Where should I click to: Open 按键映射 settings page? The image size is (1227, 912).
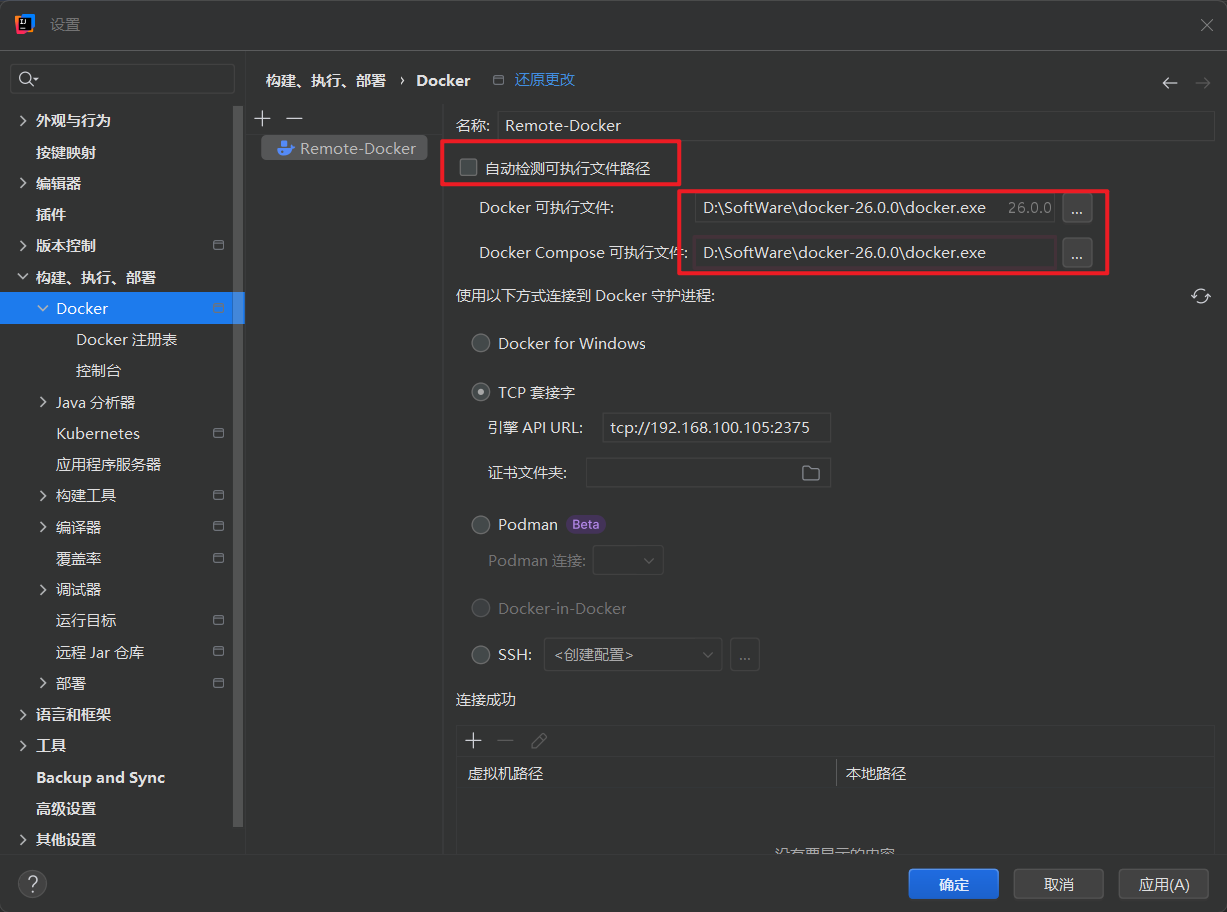(66, 152)
